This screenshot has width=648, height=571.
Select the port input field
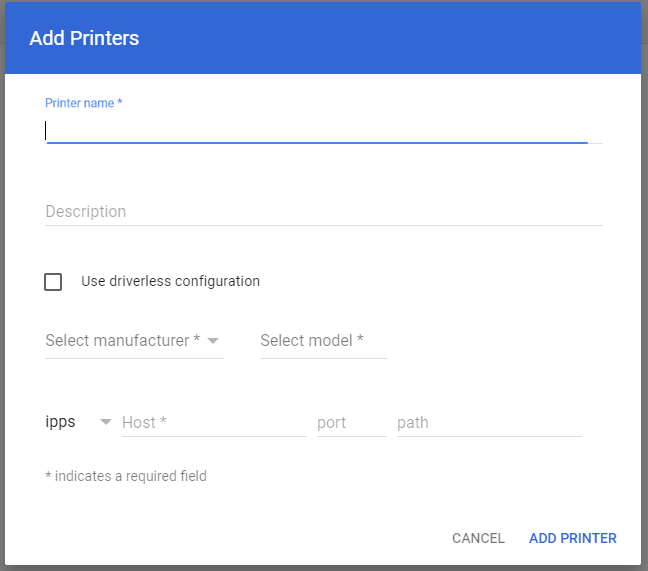351,423
